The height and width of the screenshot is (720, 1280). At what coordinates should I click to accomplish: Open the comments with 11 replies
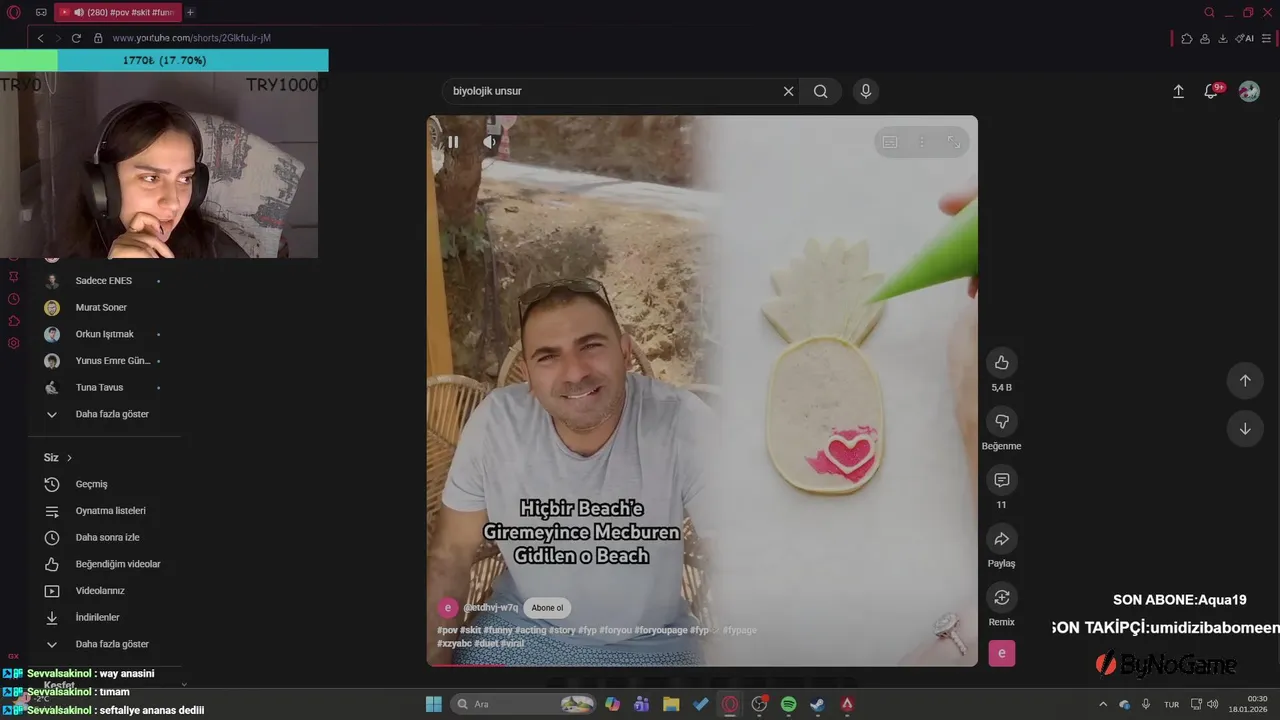pyautogui.click(x=1001, y=480)
